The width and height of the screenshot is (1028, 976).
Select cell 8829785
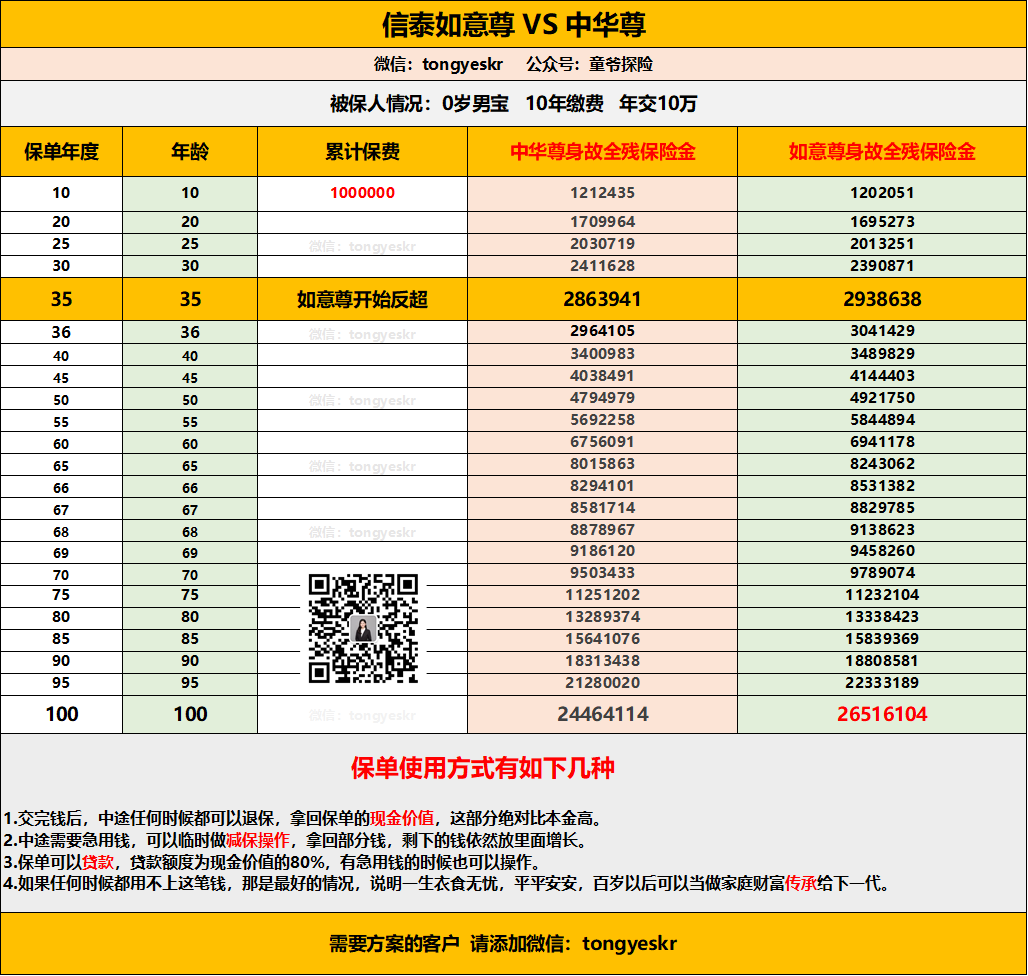click(882, 508)
